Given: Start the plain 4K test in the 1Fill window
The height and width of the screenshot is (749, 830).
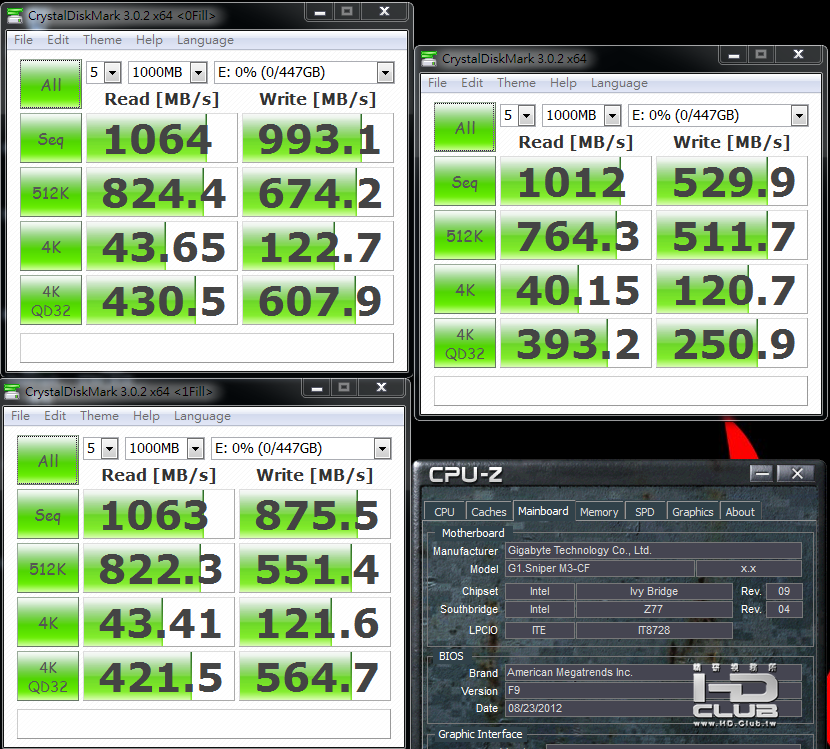Looking at the screenshot, I should [x=48, y=622].
